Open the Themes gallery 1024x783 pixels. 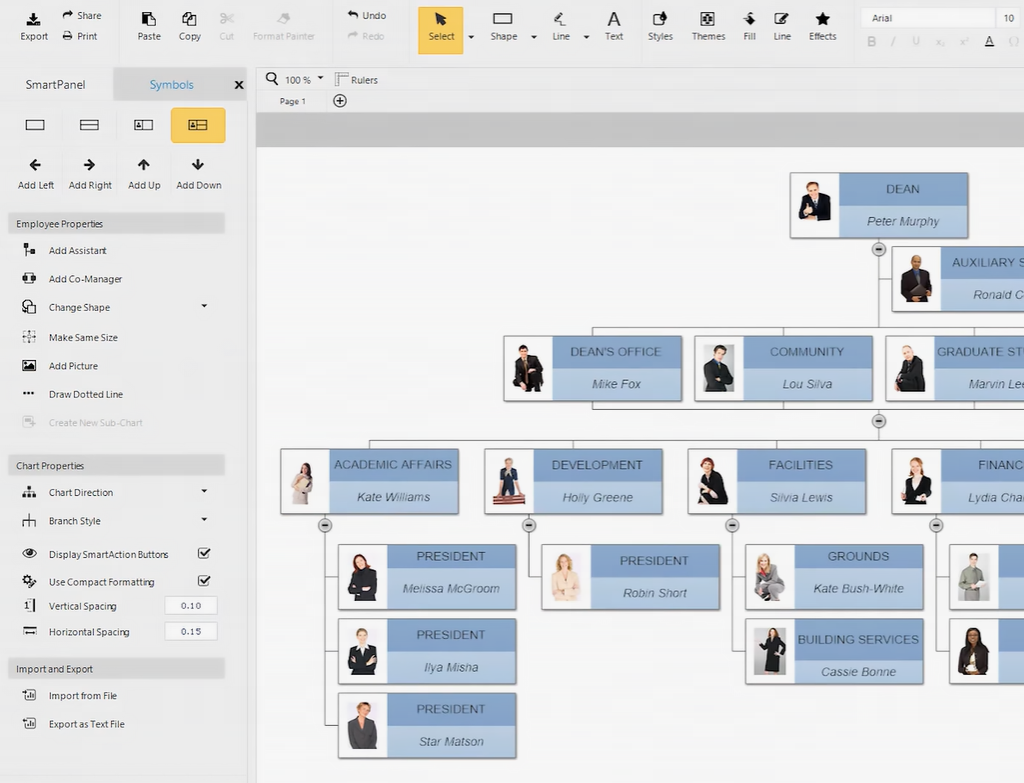(708, 26)
